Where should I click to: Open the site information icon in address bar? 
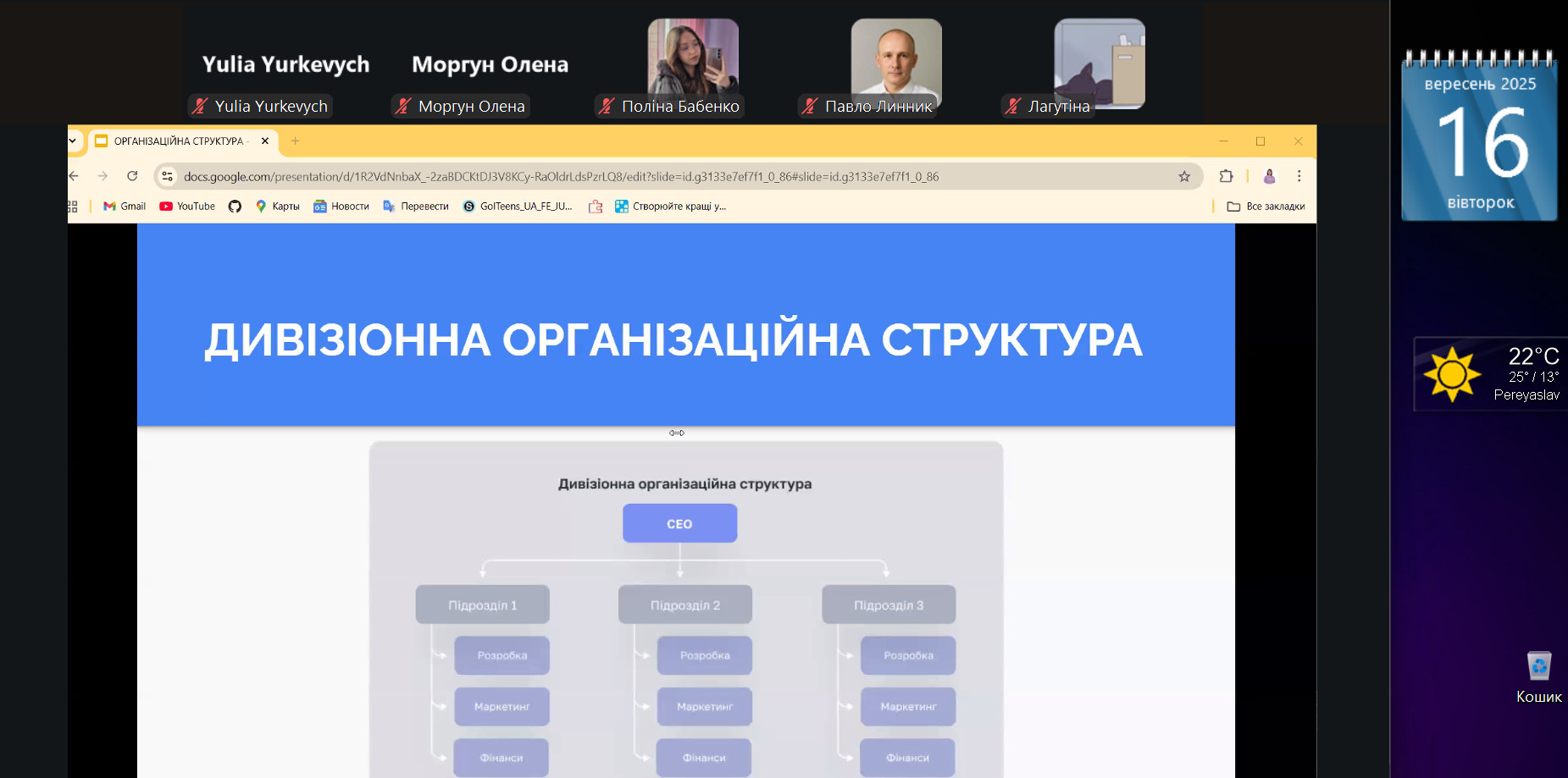tap(168, 176)
